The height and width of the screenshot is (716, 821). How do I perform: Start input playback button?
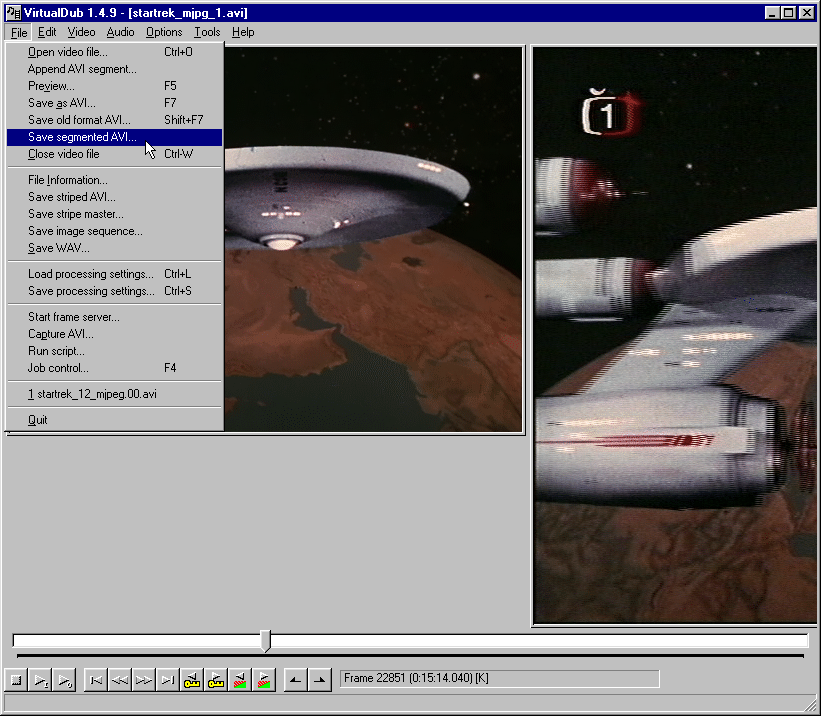[40, 680]
